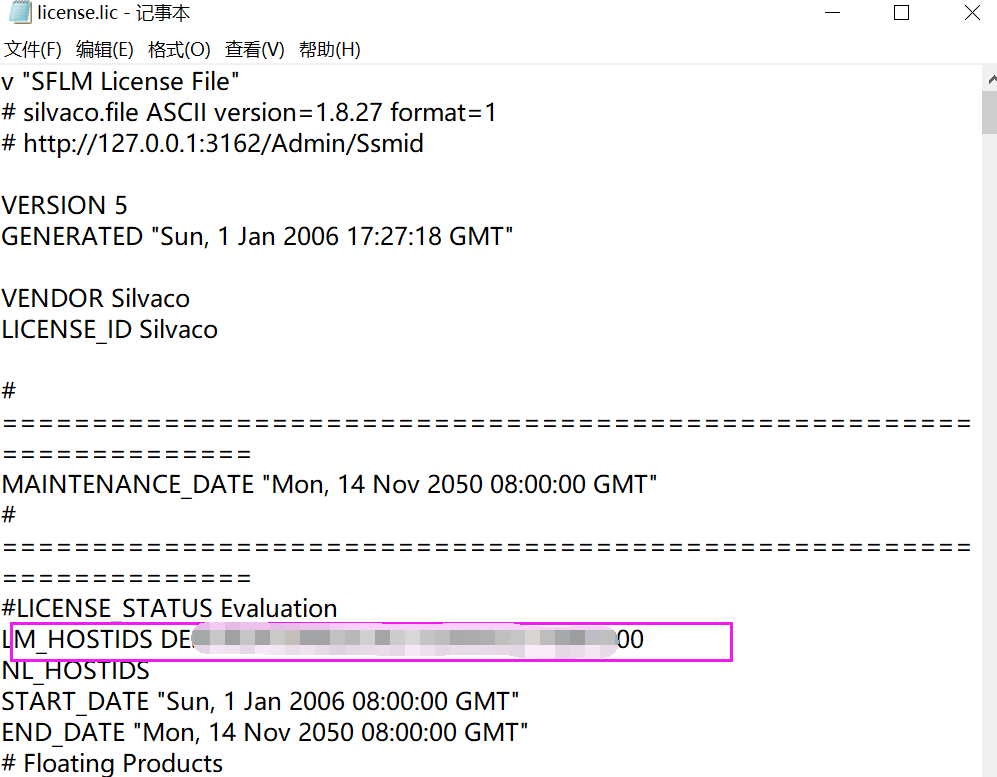This screenshot has height=777, width=997.
Task: Click the '#LICENSE_STATUS Evaluation' line
Action: 169,609
